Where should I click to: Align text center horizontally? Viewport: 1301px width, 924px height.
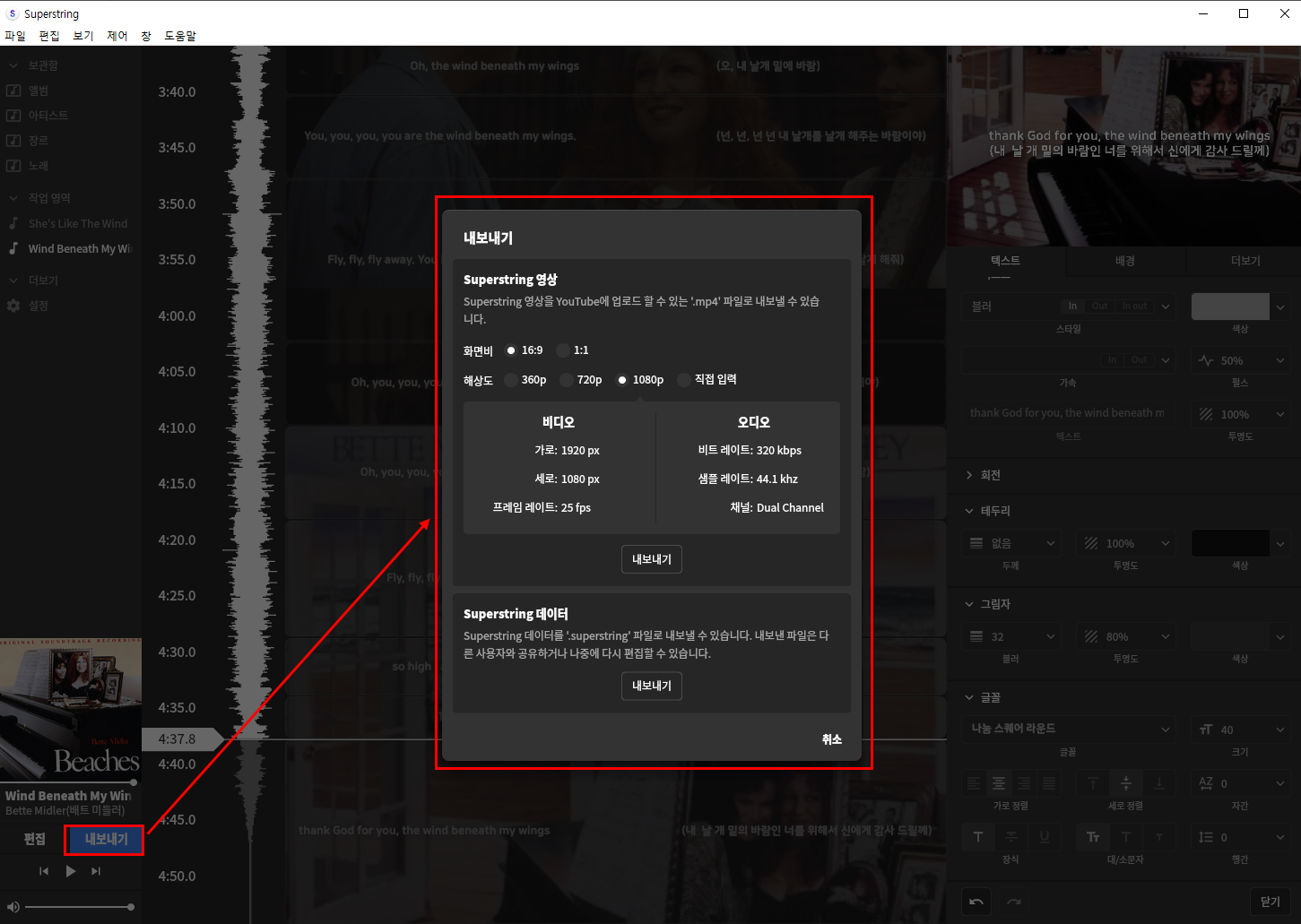click(999, 783)
